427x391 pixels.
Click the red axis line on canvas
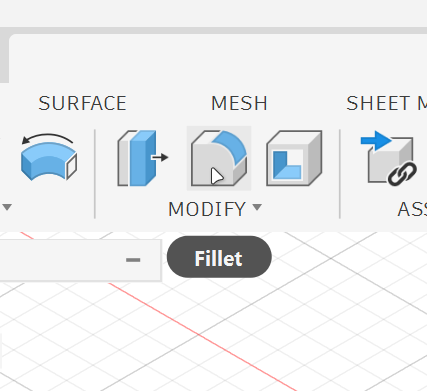pos(200,334)
